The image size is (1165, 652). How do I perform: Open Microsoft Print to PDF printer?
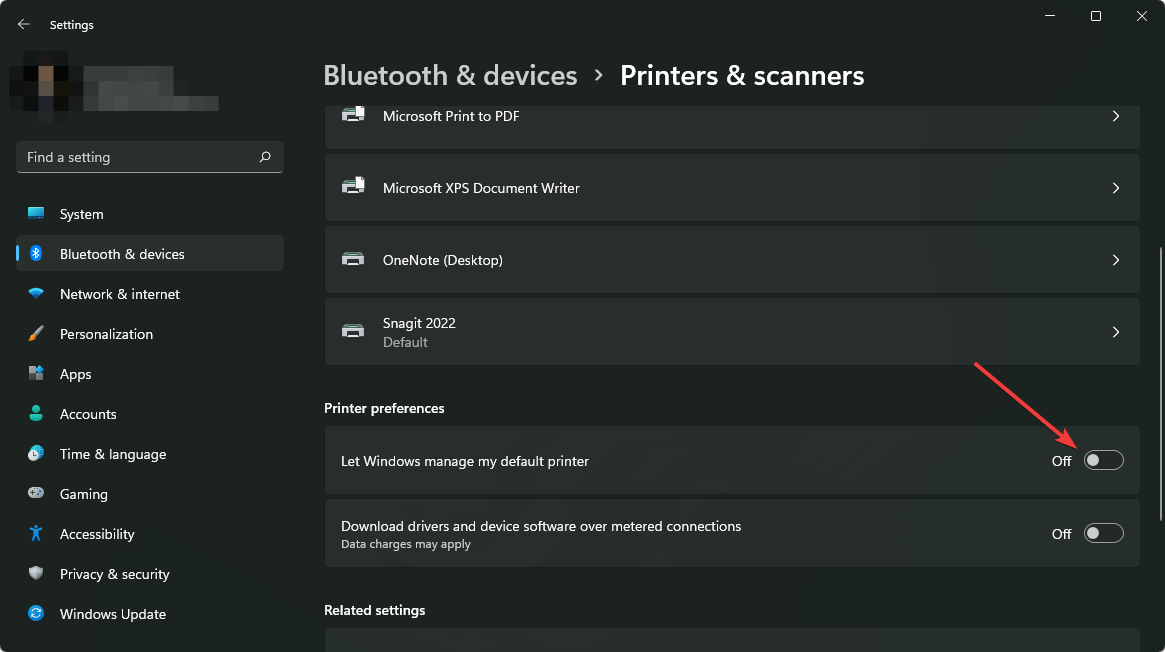pyautogui.click(x=732, y=126)
